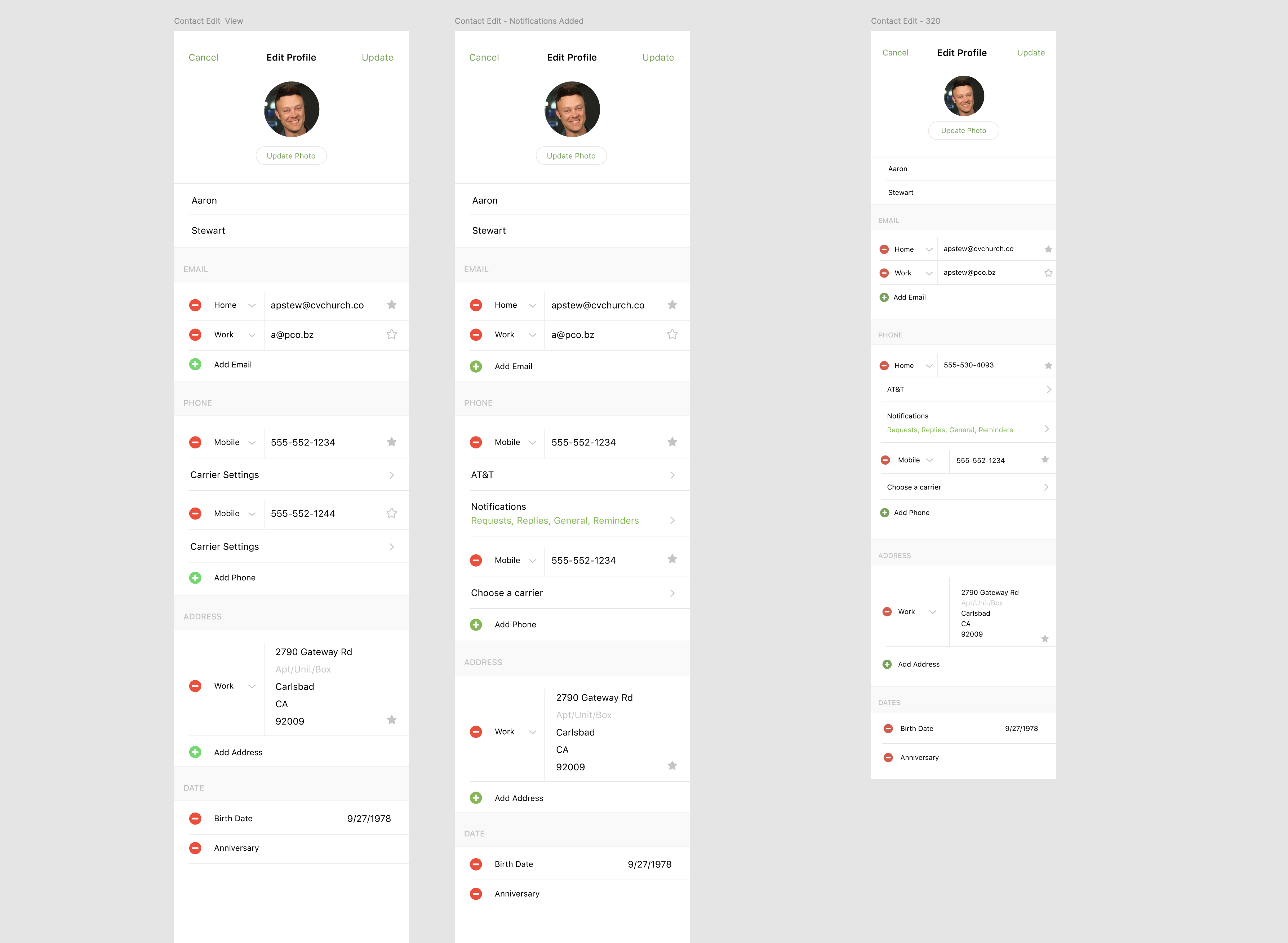Viewport: 1288px width, 943px height.
Task: Remove Birth Date in Contact Edit View
Action: pos(195,819)
